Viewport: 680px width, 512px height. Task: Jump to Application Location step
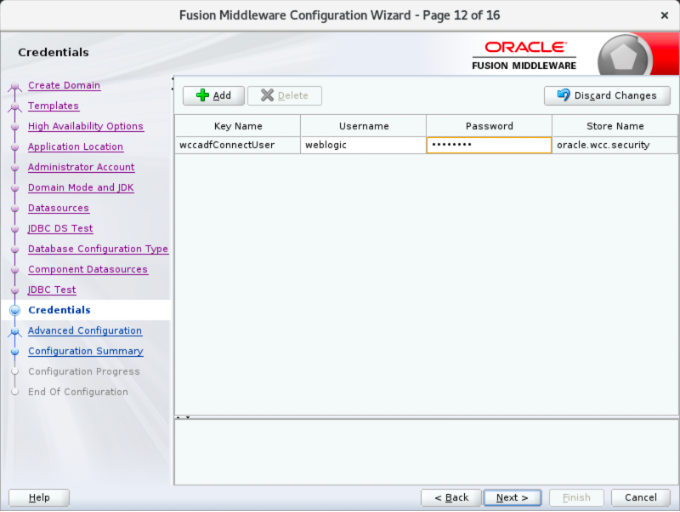(x=75, y=147)
